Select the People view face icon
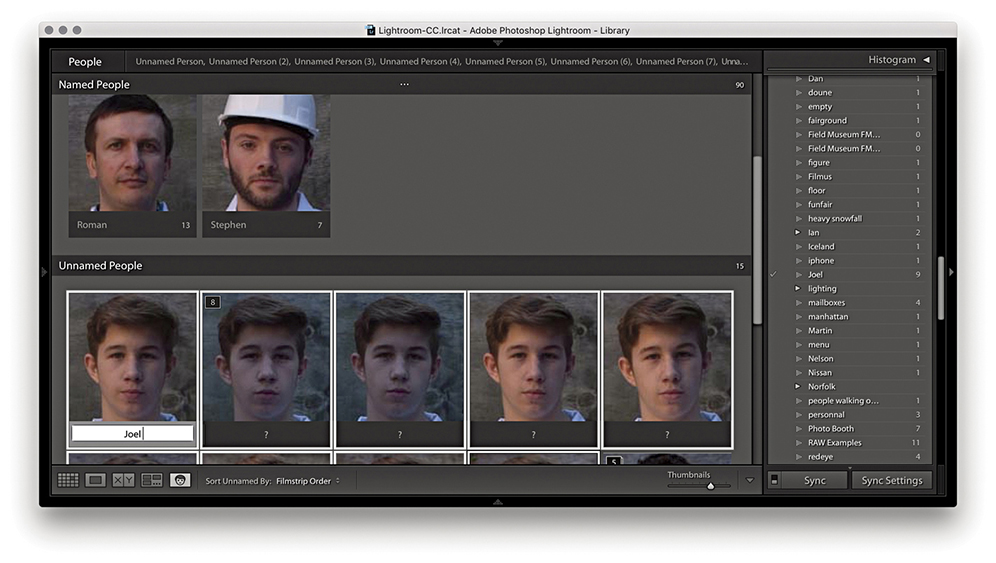Viewport: 996px width, 563px height. pyautogui.click(x=180, y=480)
